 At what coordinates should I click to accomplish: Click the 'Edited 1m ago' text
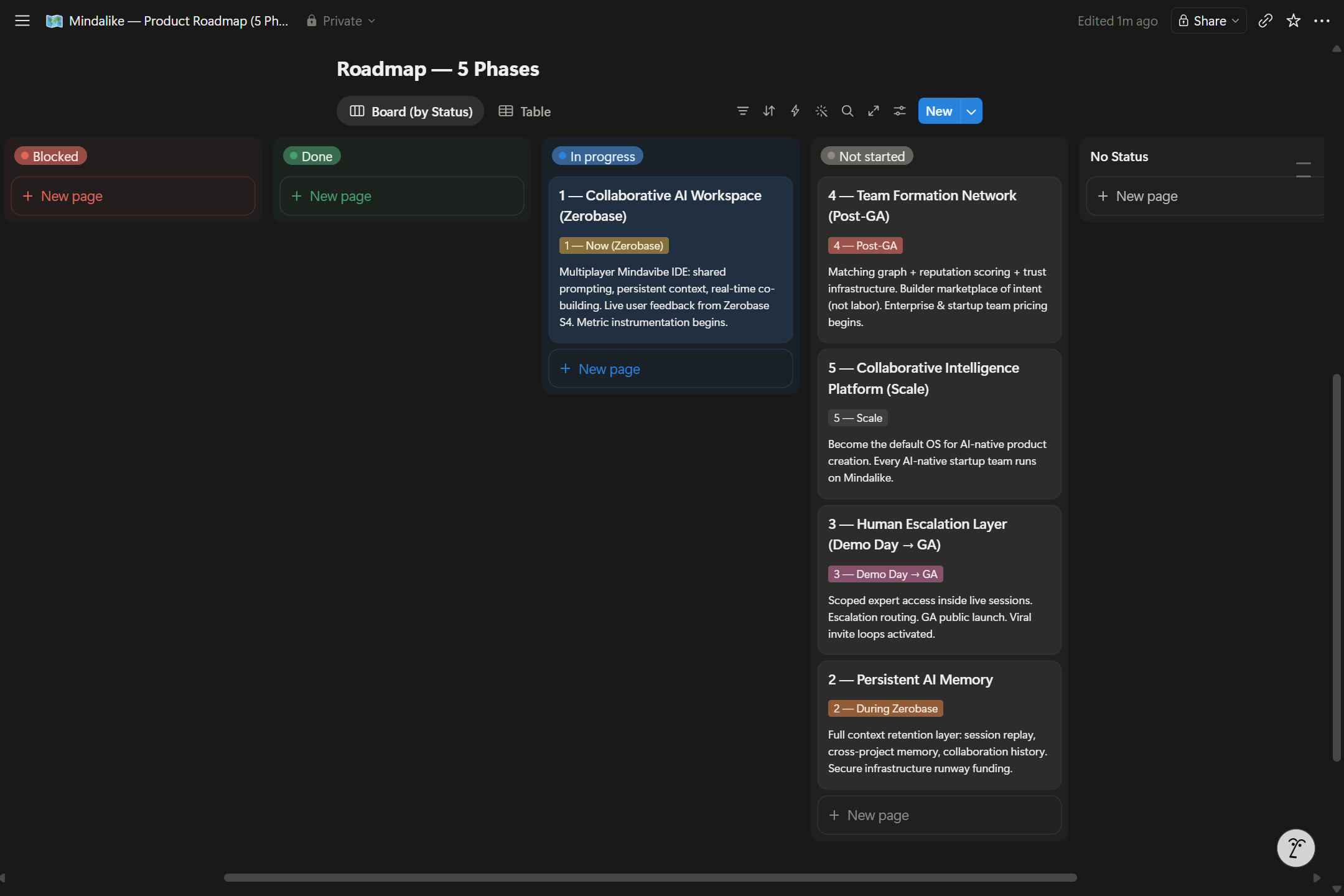tap(1118, 21)
